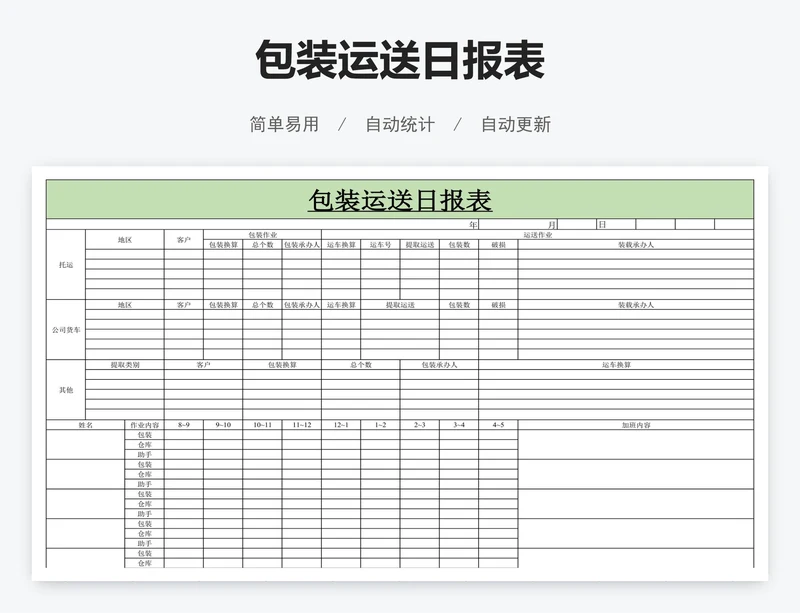The height and width of the screenshot is (613, 800).
Task: Select the 托运 row label cell
Action: point(66,265)
